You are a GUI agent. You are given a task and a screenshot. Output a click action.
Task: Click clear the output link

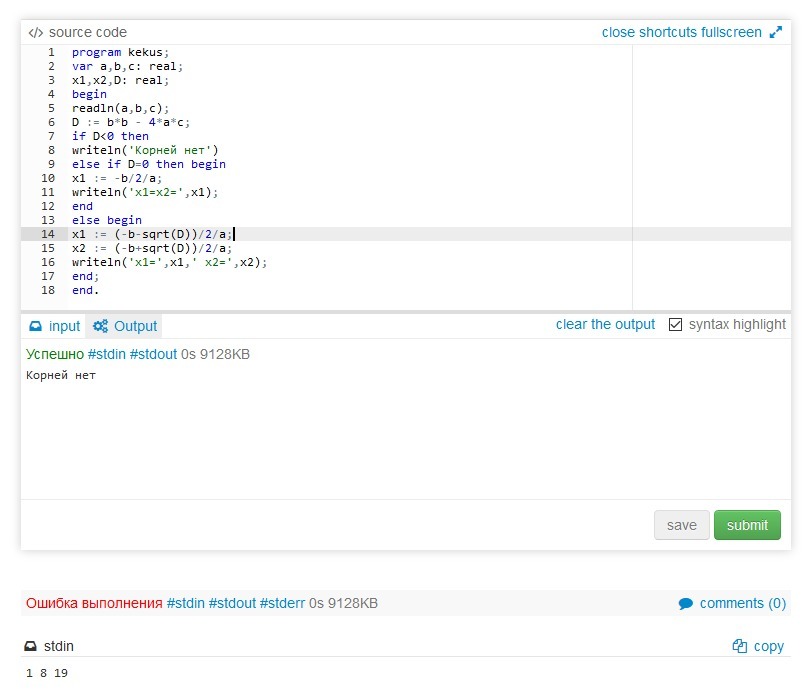pyautogui.click(x=605, y=324)
